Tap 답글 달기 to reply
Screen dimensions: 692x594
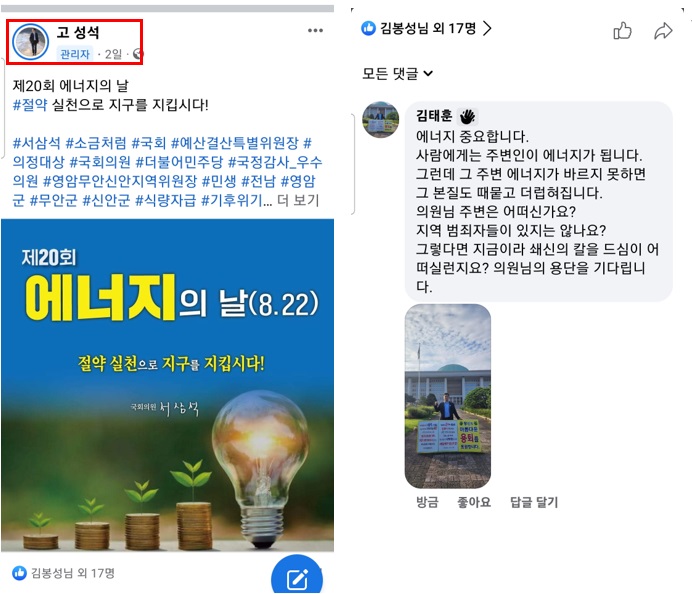coord(534,502)
